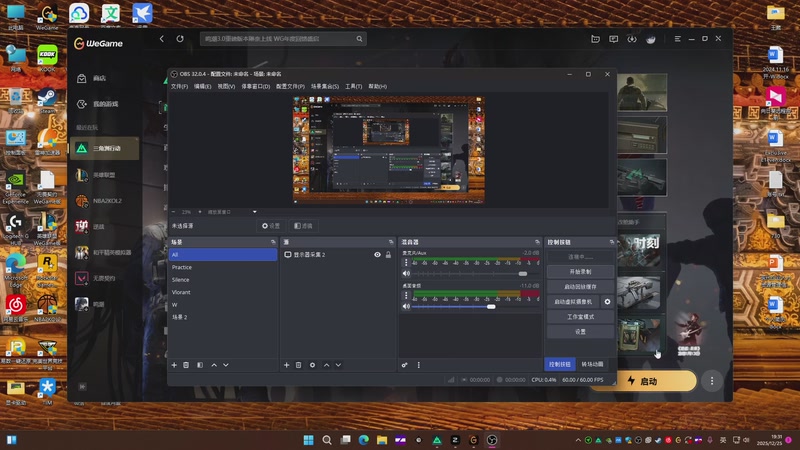Open the File menu in OBS
Image resolution: width=800 pixels, height=450 pixels.
pyautogui.click(x=179, y=86)
